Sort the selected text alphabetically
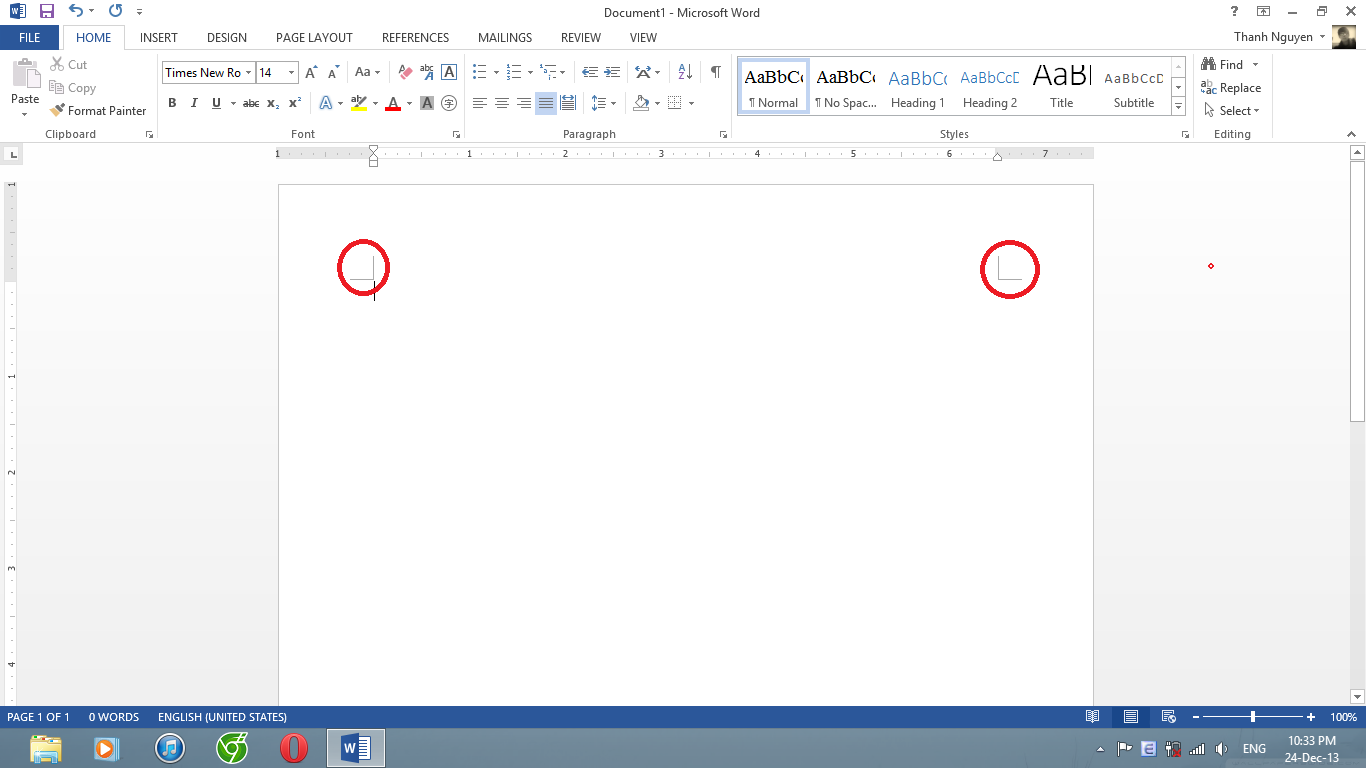 685,72
